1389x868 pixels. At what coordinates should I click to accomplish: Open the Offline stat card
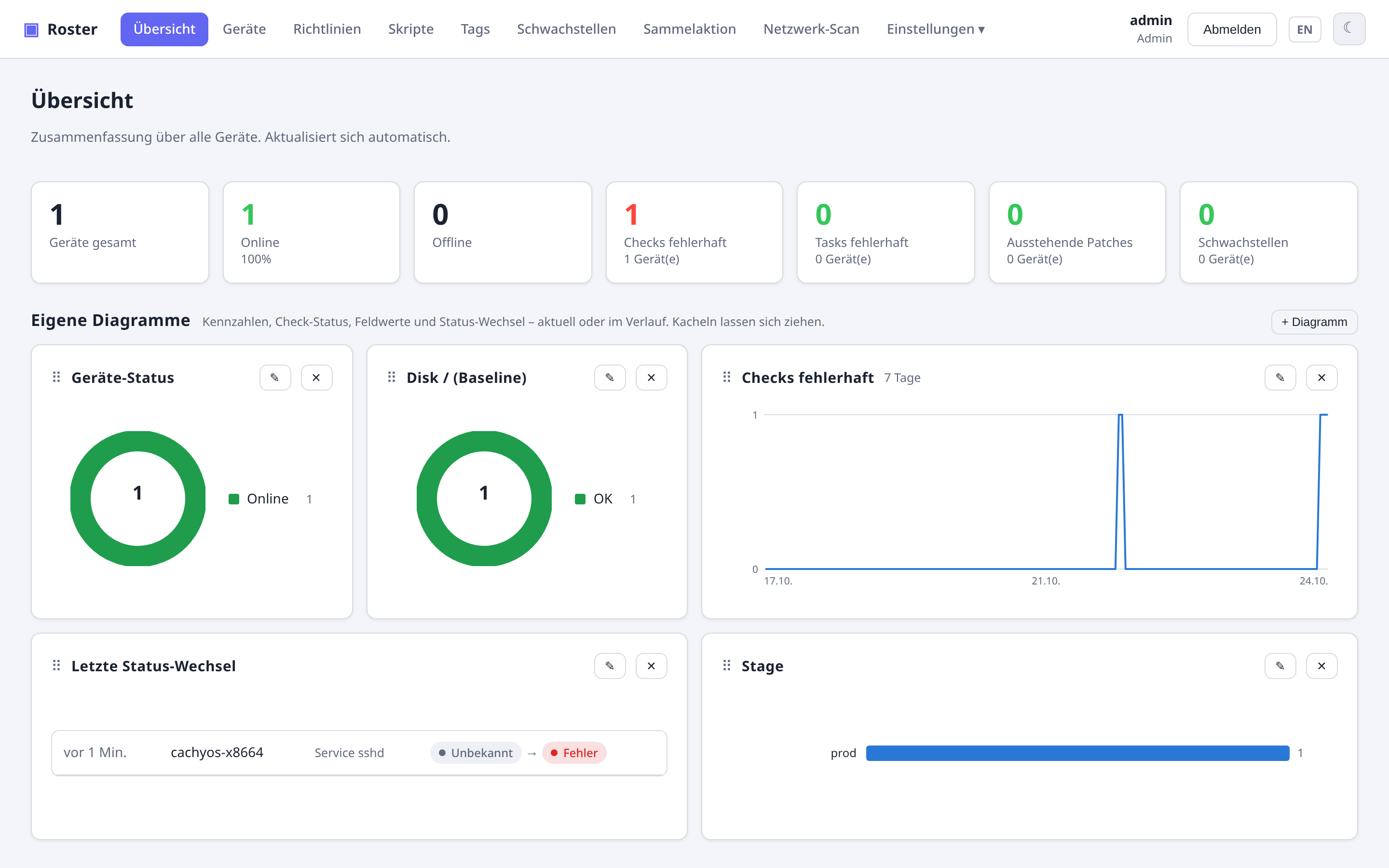[x=503, y=232]
